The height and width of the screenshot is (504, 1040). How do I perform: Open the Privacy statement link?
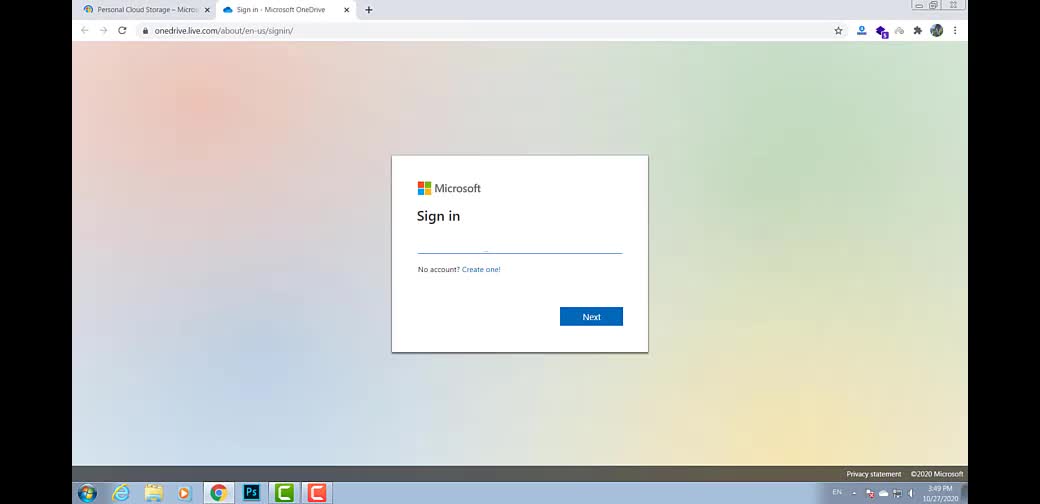click(x=873, y=474)
